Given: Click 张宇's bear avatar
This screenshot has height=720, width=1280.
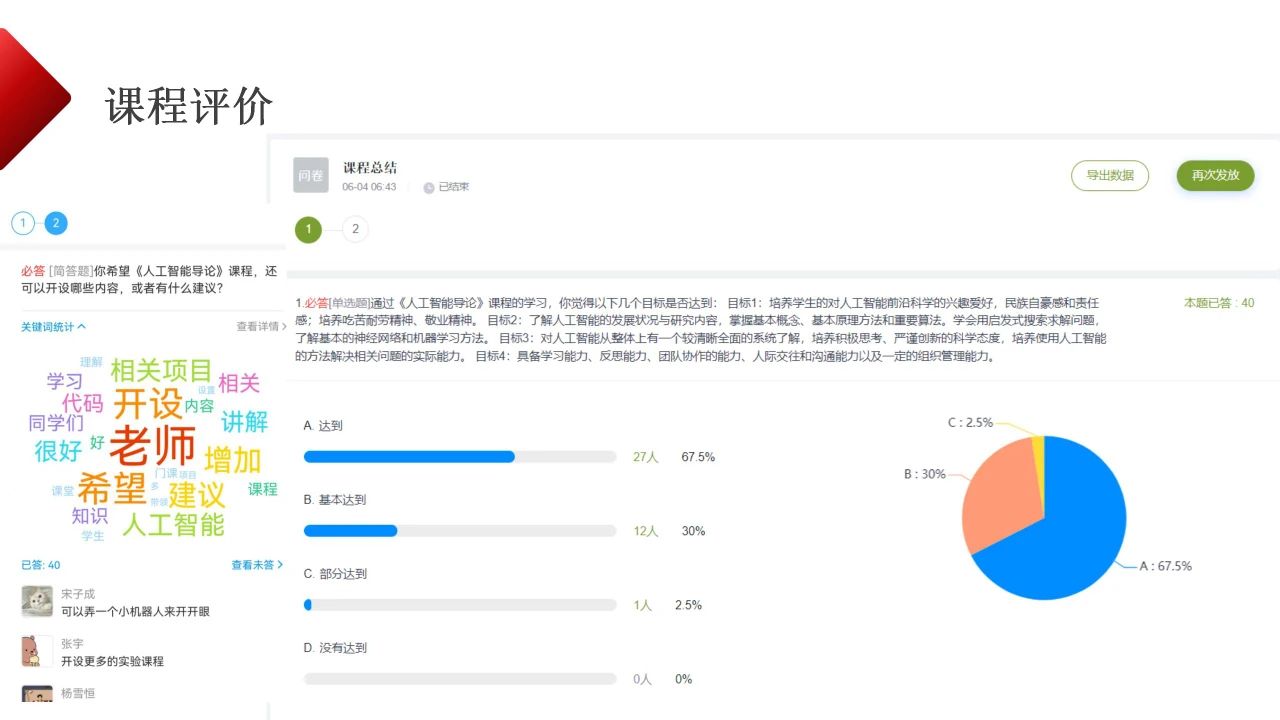Looking at the screenshot, I should (x=37, y=651).
